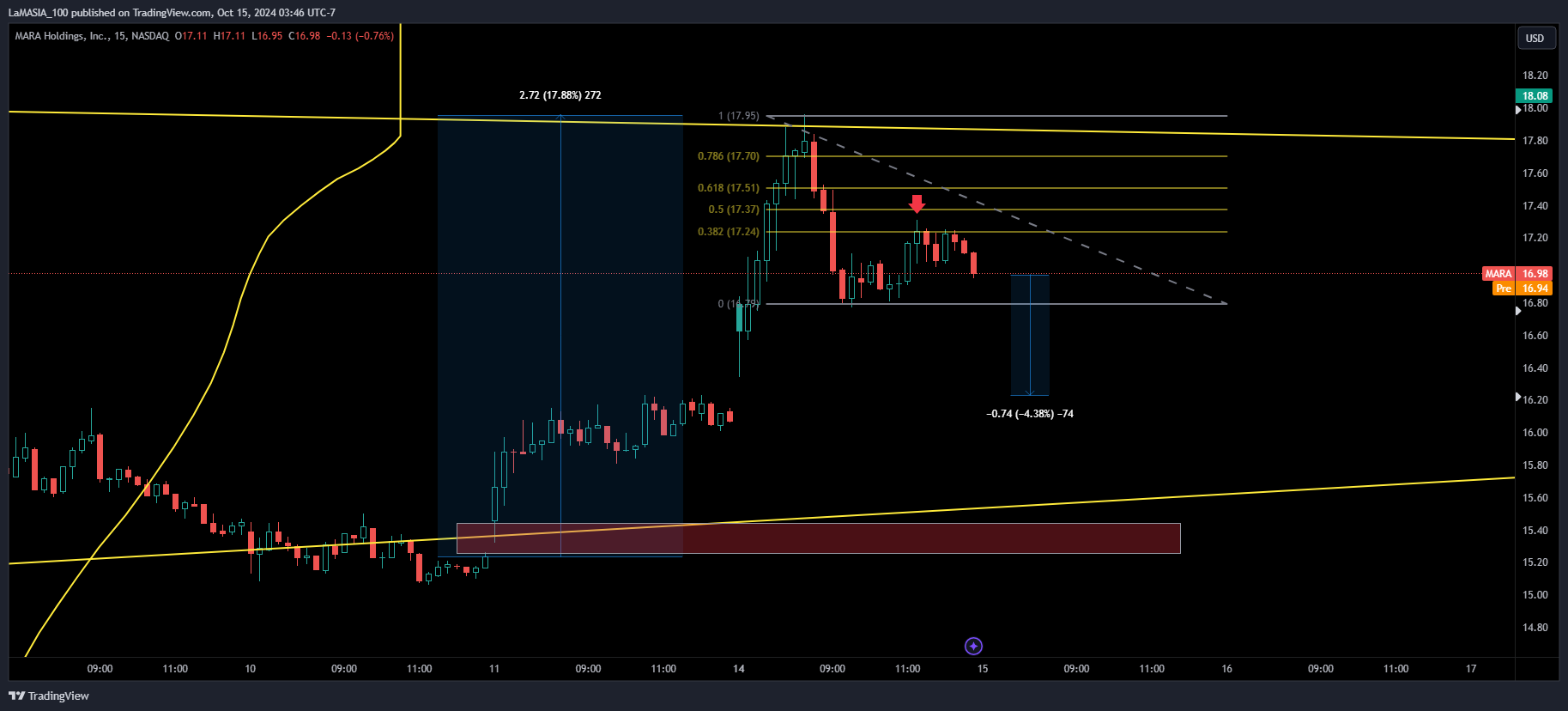Click the 0.618 (17.51) Fibonacci label

pos(728,188)
